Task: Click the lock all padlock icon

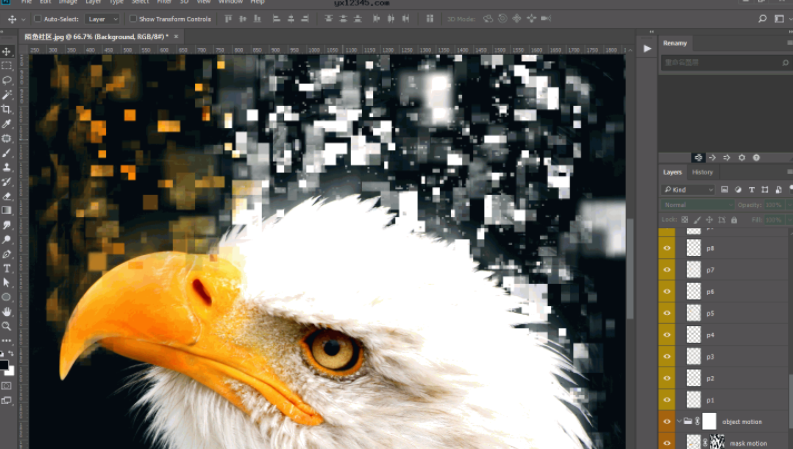Action: tap(734, 220)
